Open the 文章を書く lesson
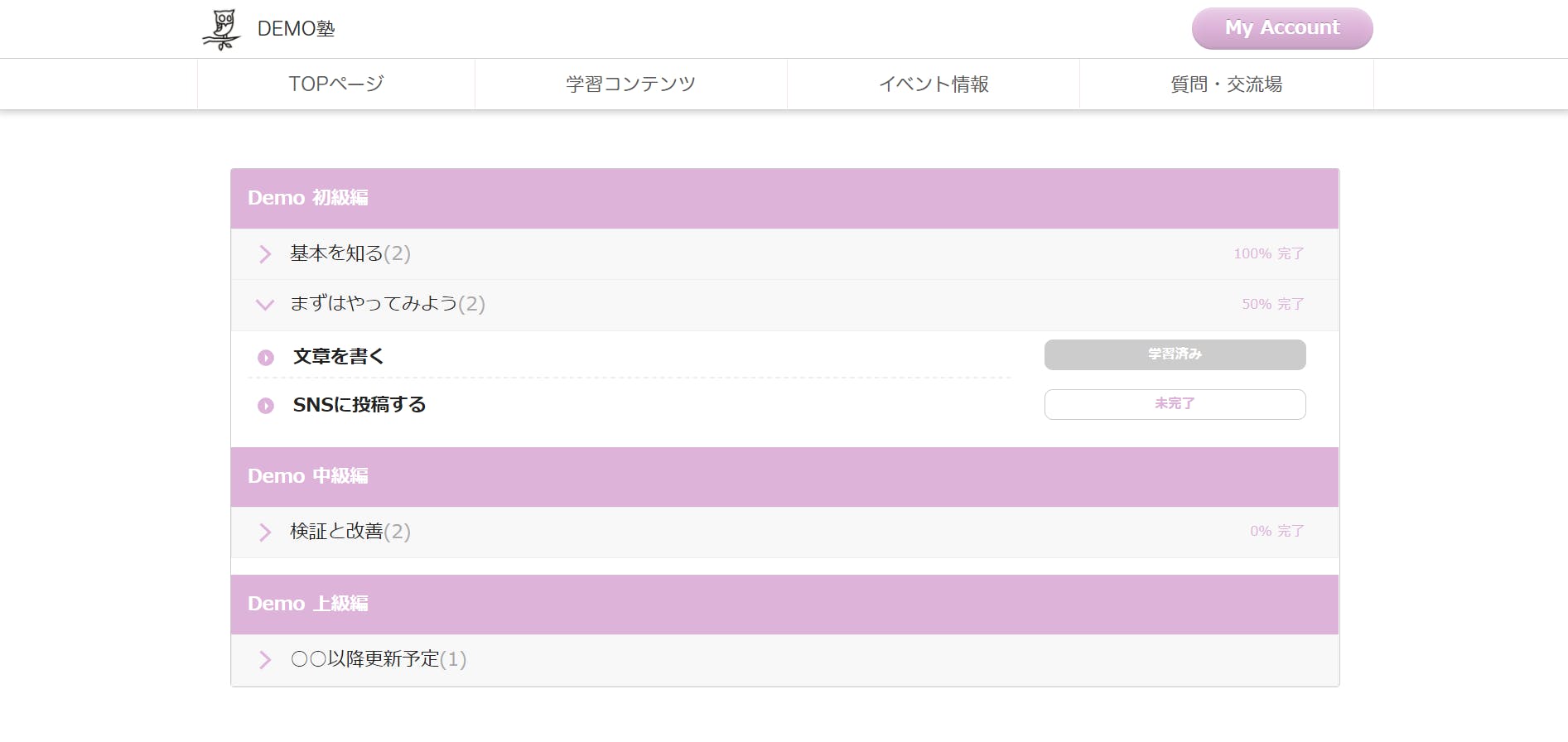Image resolution: width=1568 pixels, height=742 pixels. pyautogui.click(x=339, y=357)
